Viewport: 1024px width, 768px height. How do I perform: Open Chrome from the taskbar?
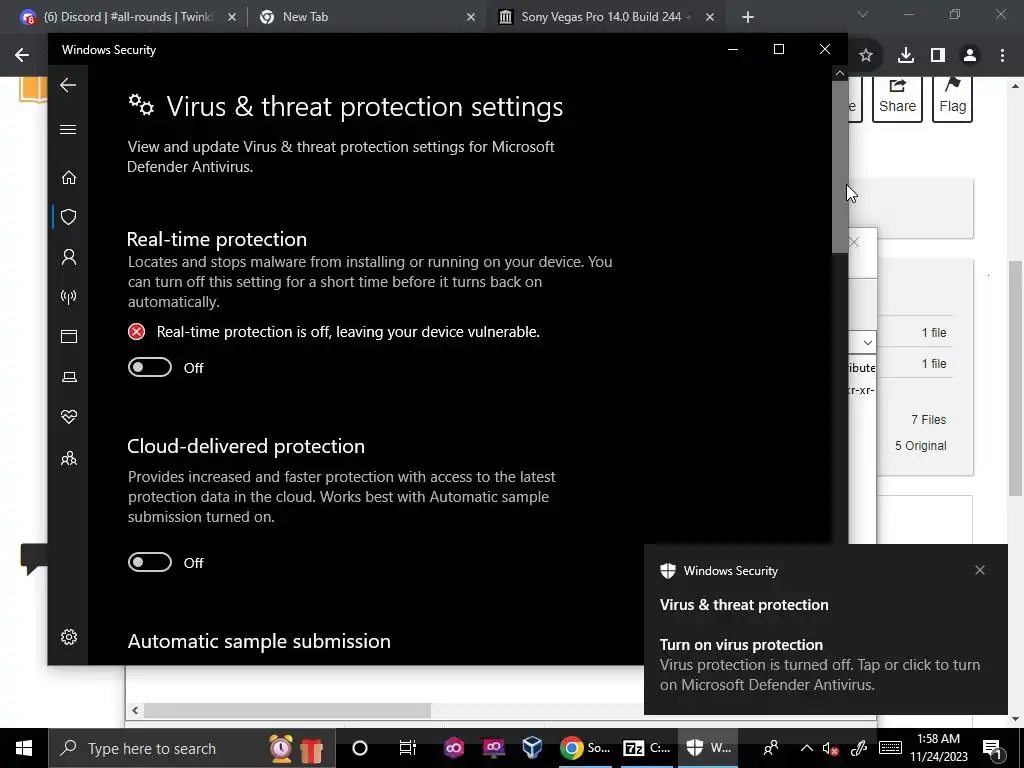pyautogui.click(x=586, y=748)
